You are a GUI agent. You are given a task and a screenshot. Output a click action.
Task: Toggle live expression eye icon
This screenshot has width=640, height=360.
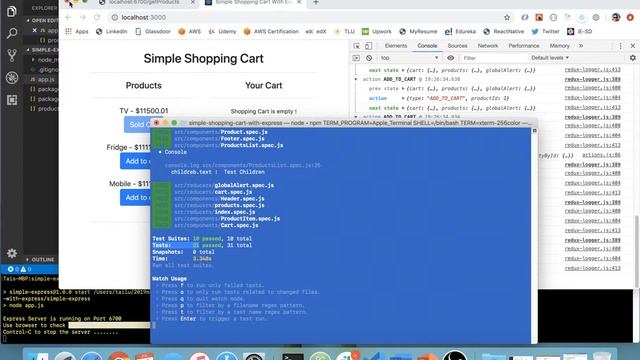pyautogui.click(x=451, y=58)
